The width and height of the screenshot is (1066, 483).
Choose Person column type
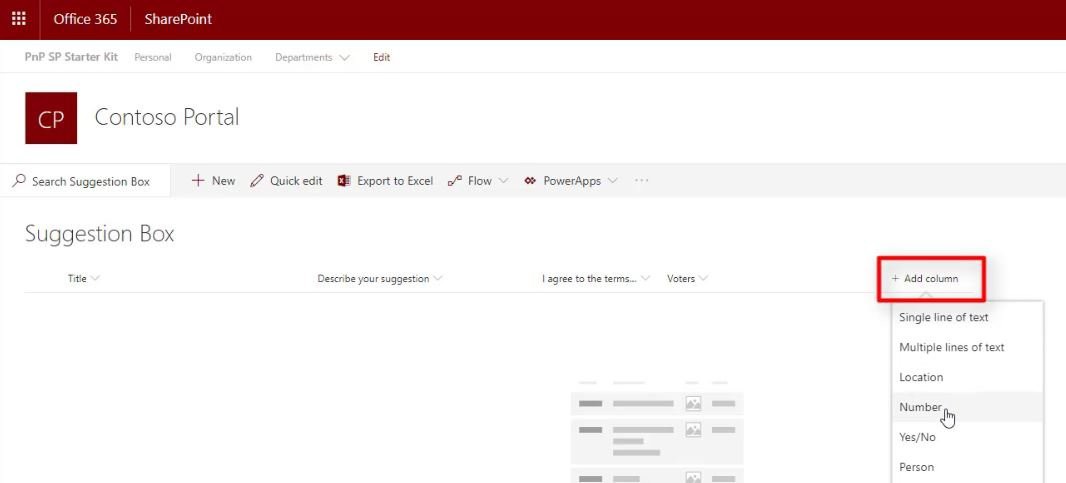967,467
